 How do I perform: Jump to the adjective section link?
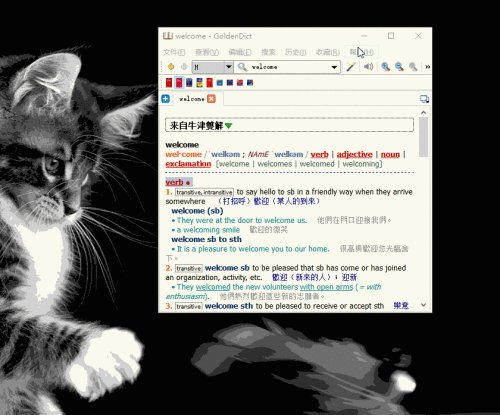click(354, 154)
